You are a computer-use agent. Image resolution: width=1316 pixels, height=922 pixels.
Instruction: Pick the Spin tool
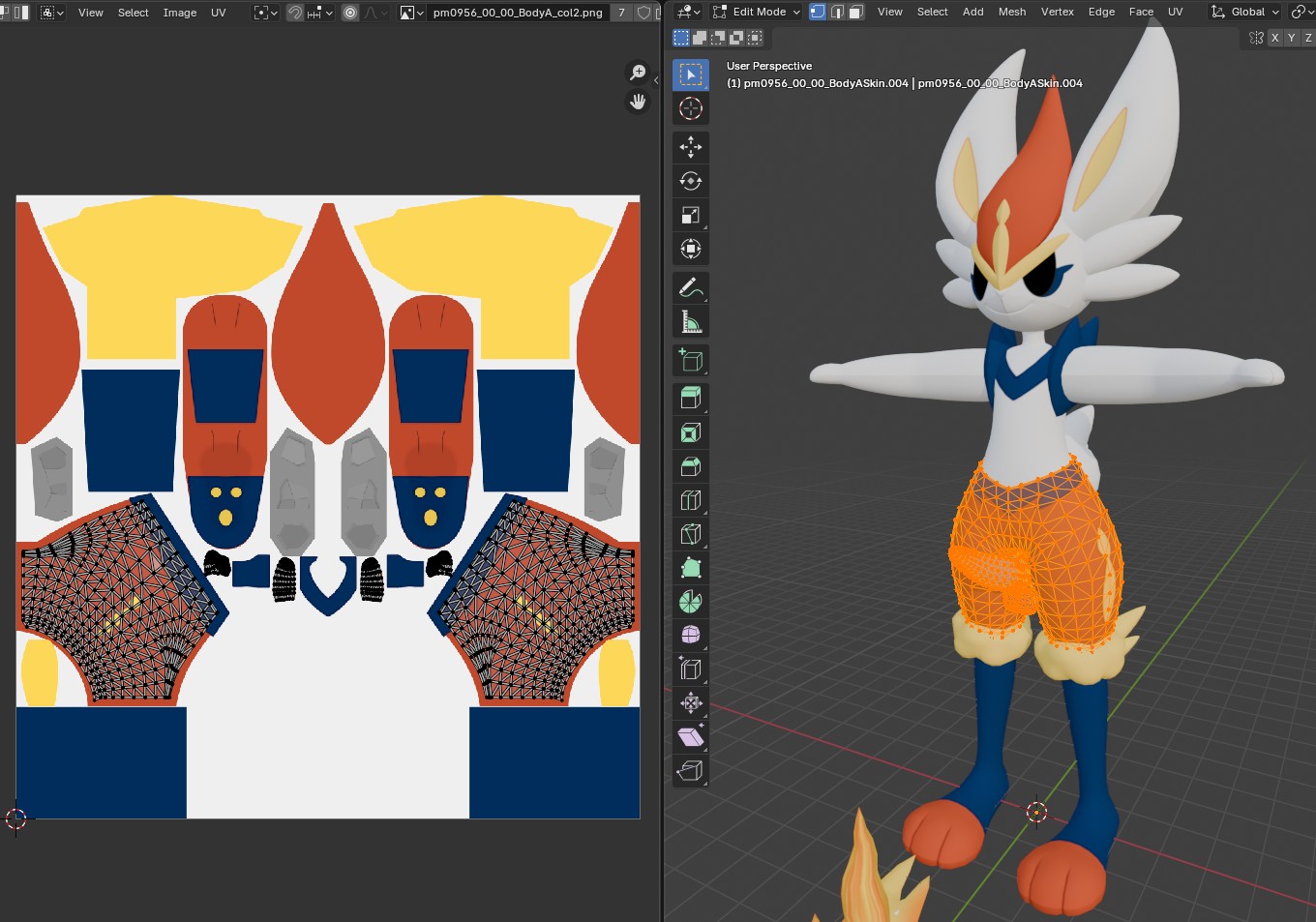click(691, 602)
